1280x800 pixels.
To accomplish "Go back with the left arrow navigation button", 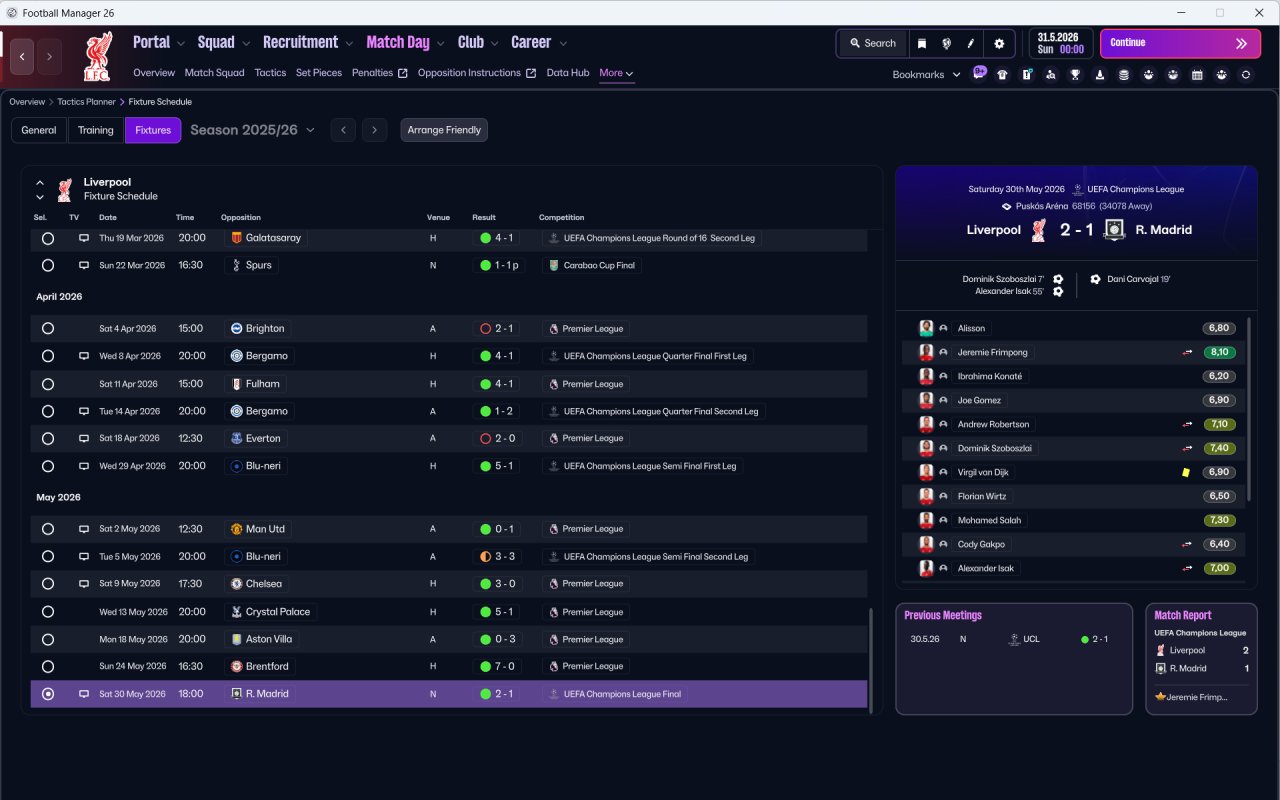I will (22, 57).
